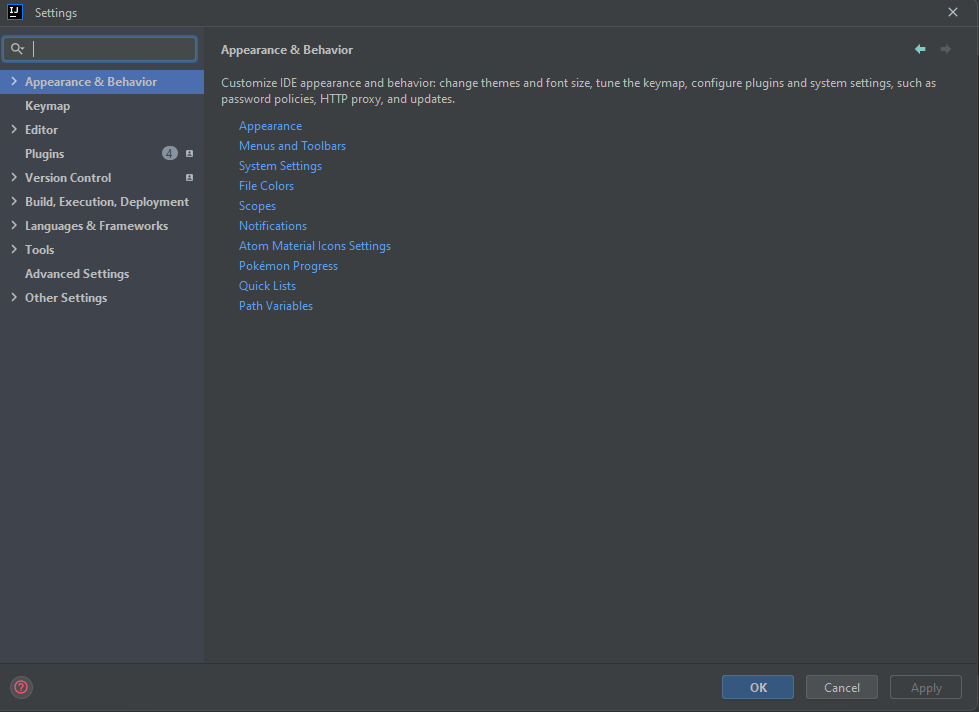This screenshot has width=979, height=712.
Task: Click the forward navigation arrow
Action: (x=945, y=49)
